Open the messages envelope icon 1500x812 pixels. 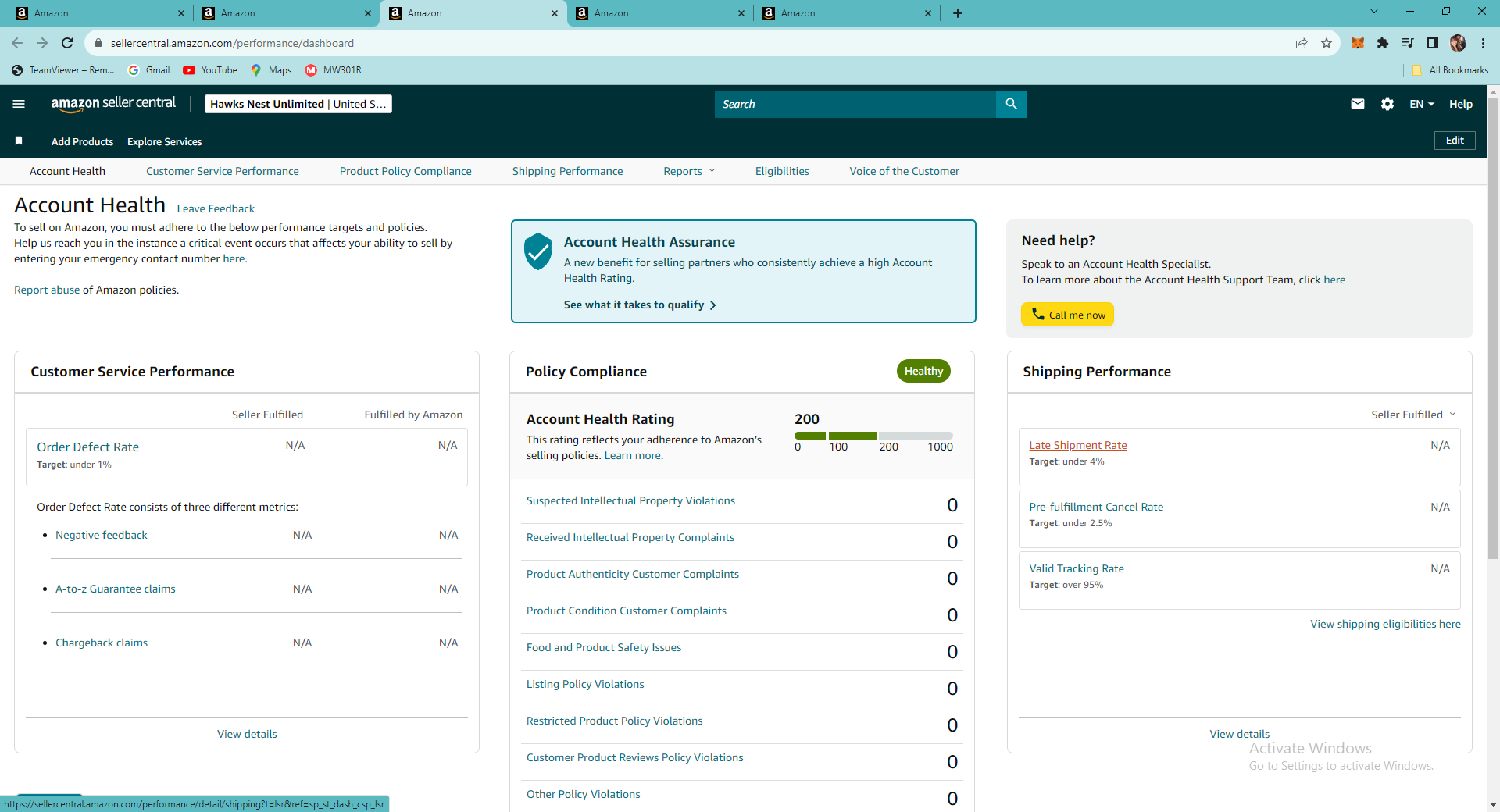1358,104
